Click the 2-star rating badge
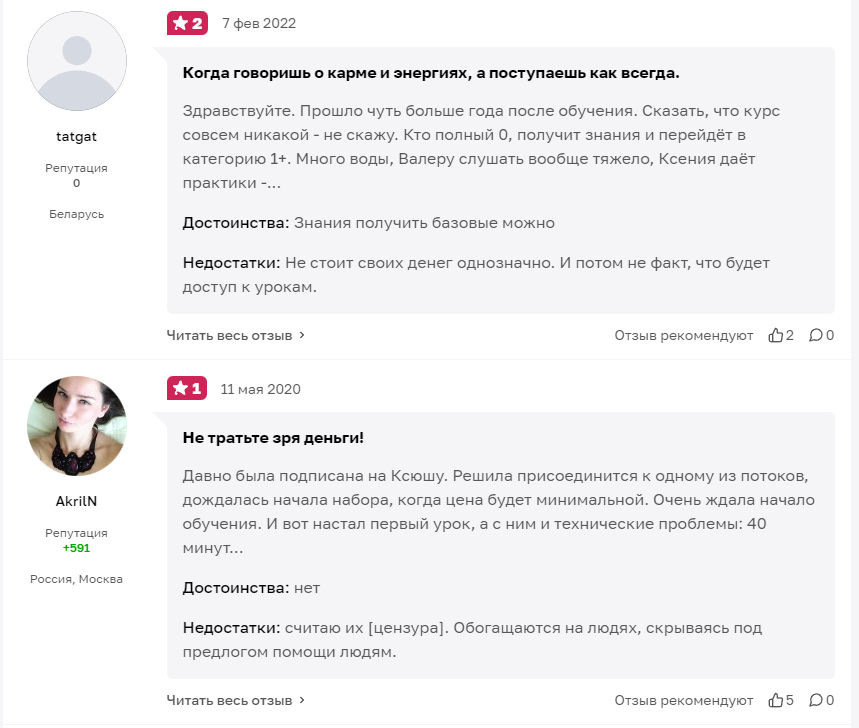The image size is (859, 728). coord(187,23)
